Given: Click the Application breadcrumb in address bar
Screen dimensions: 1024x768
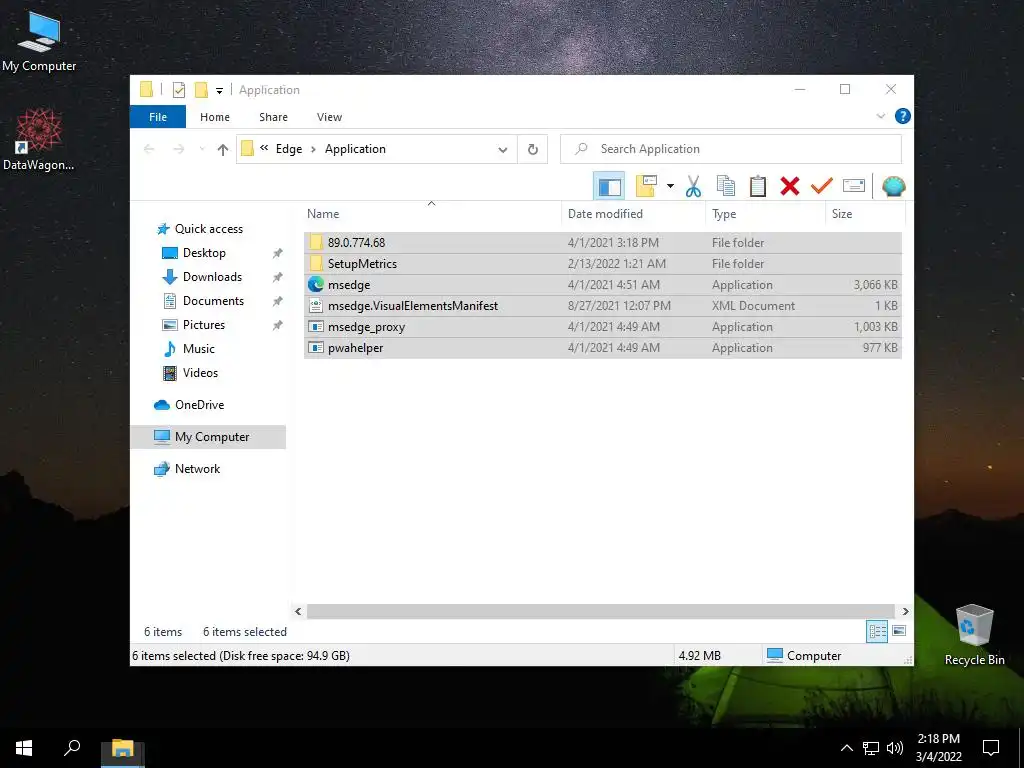Looking at the screenshot, I should coord(355,149).
